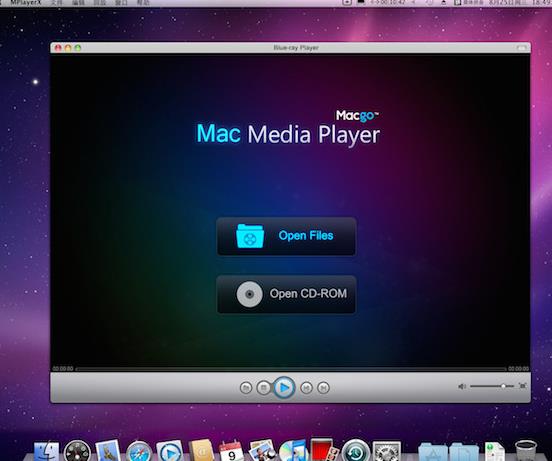The height and width of the screenshot is (461, 552).
Task: Enter full screen with the expand icon
Action: [523, 386]
